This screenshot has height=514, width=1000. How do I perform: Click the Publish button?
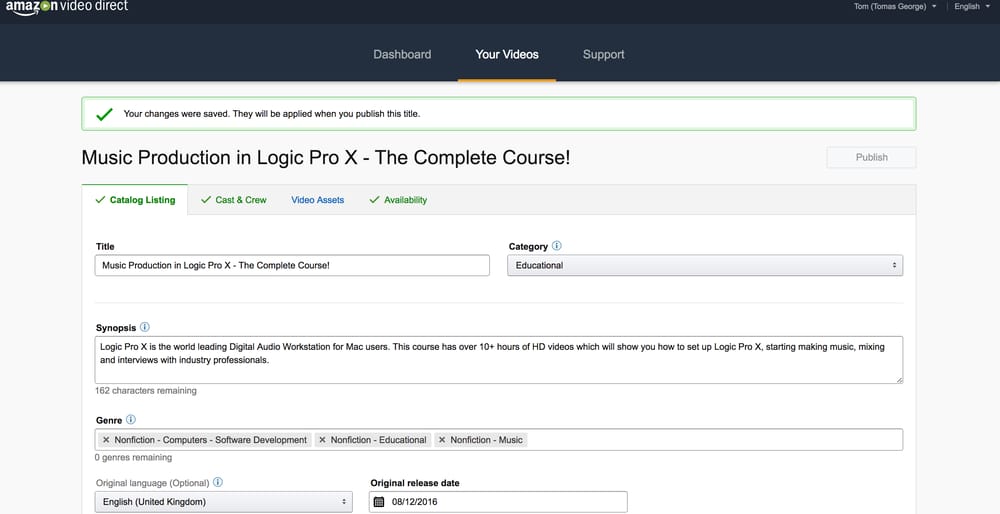point(871,158)
